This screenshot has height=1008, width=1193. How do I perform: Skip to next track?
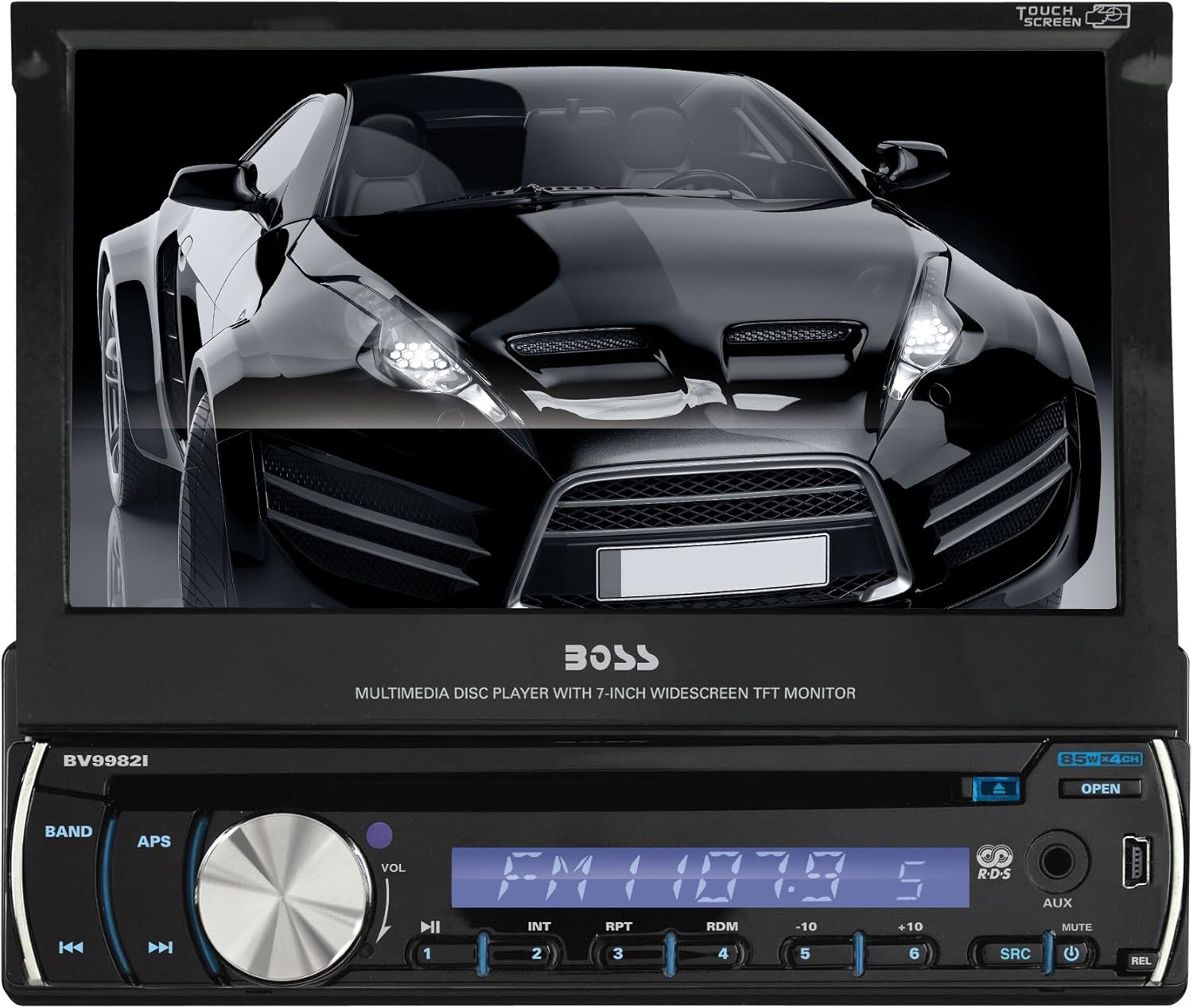[161, 947]
